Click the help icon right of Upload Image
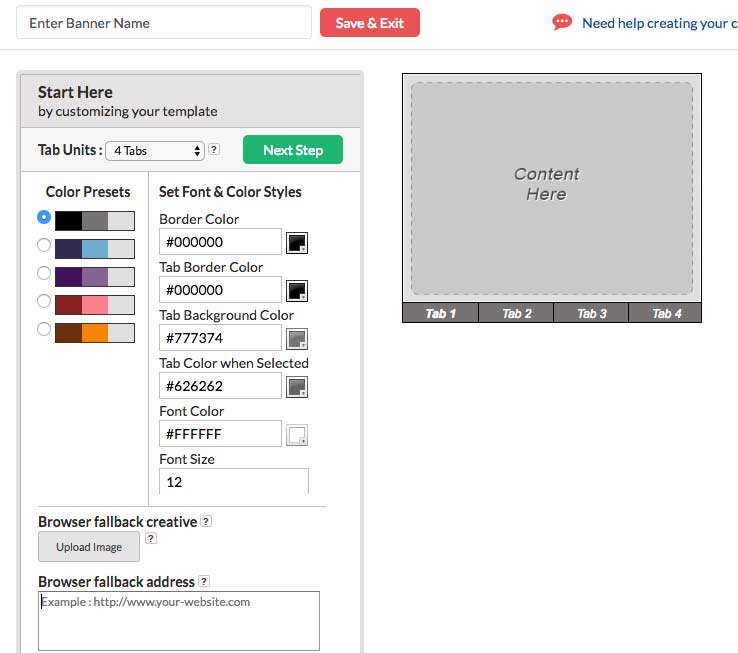 pyautogui.click(x=151, y=538)
